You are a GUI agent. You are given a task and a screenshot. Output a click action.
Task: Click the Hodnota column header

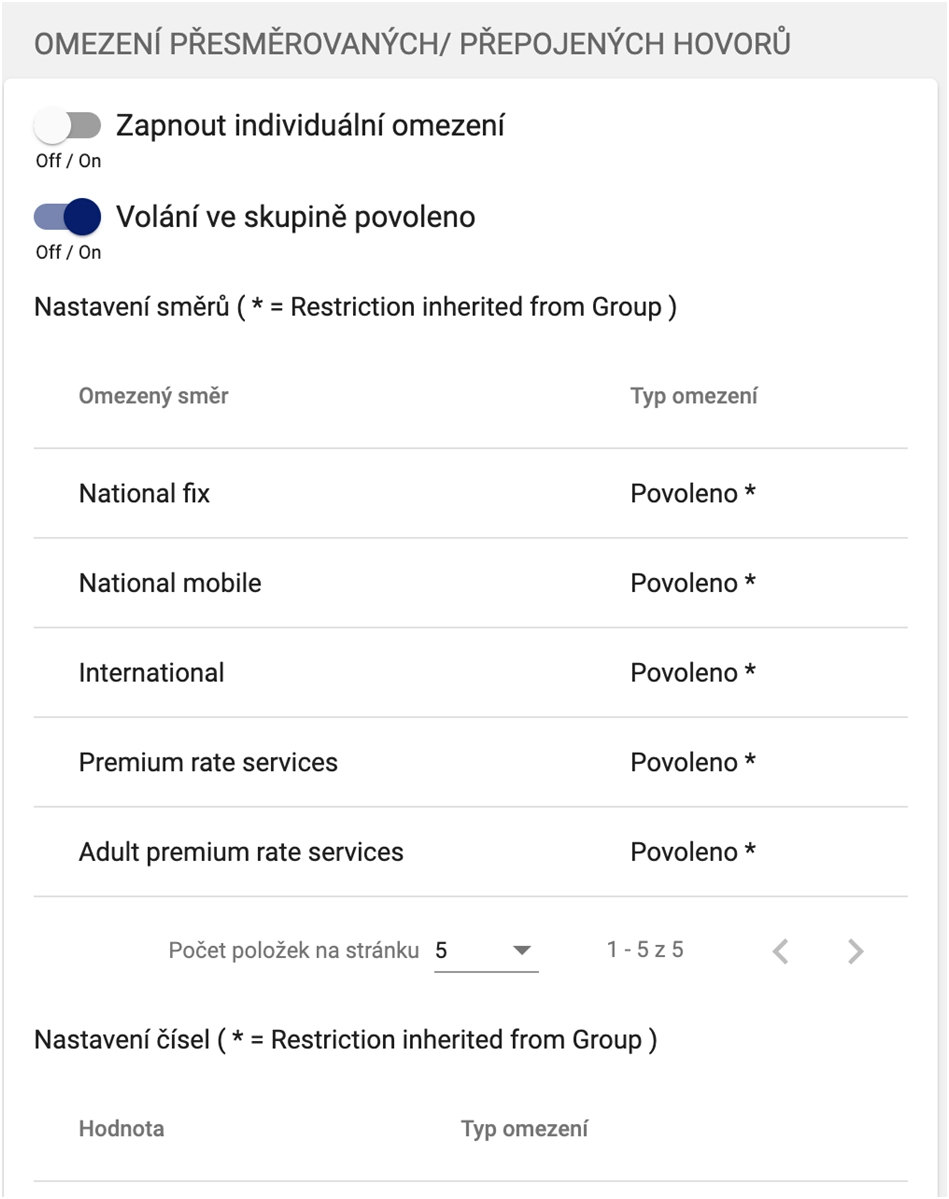[x=121, y=1129]
